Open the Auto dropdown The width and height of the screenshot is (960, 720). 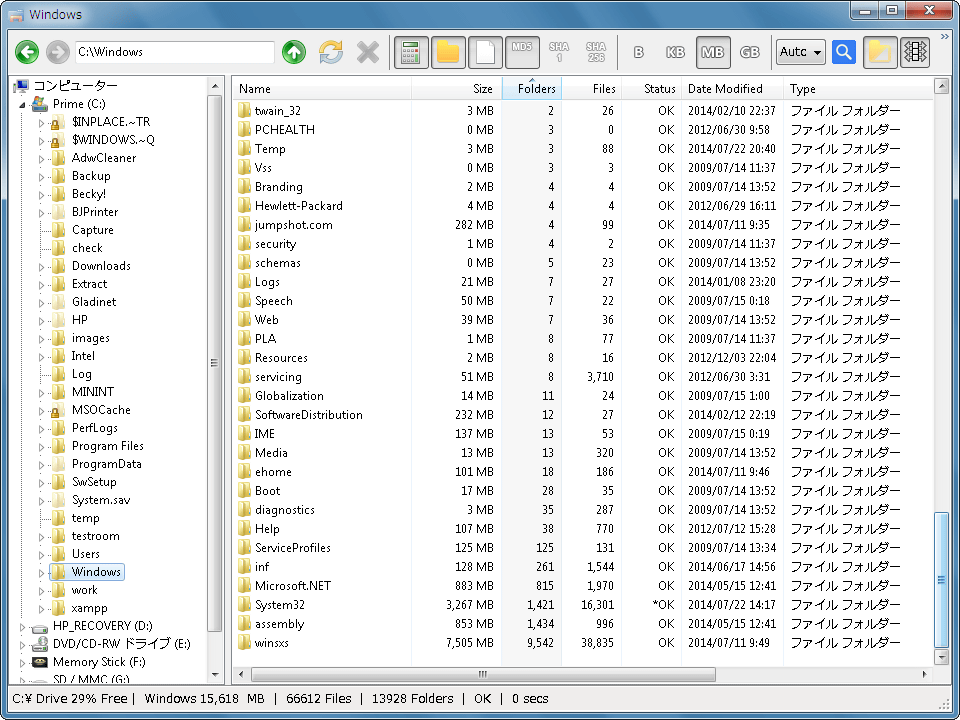(801, 52)
